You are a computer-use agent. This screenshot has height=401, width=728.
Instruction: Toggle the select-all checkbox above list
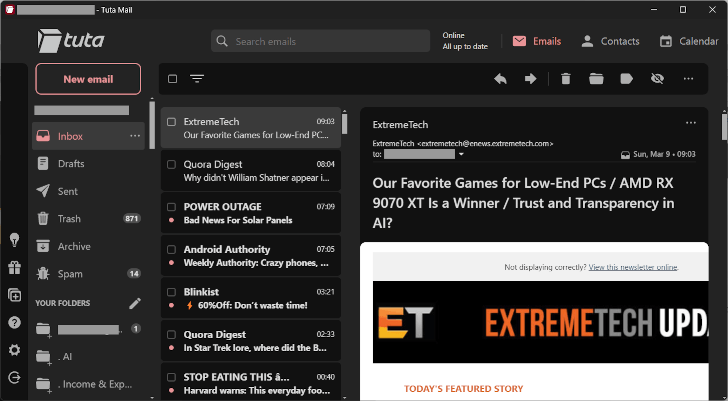pyautogui.click(x=172, y=79)
